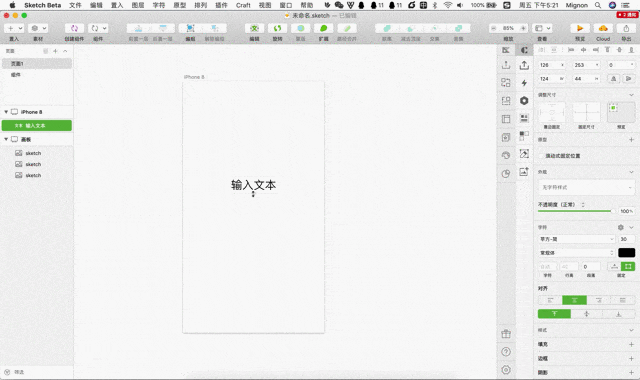Collapse the iPhone 8 artboard in layer list
This screenshot has width=640, height=380.
coord(6,112)
